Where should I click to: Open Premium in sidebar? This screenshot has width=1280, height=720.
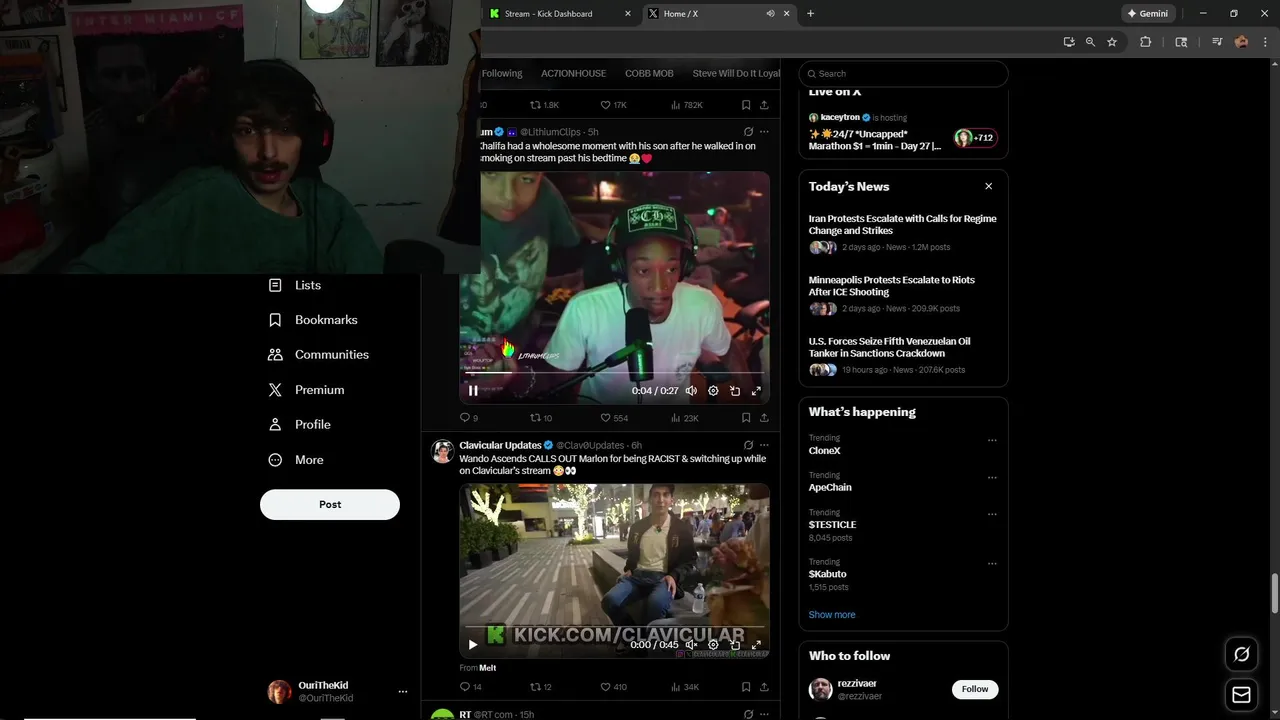point(306,390)
